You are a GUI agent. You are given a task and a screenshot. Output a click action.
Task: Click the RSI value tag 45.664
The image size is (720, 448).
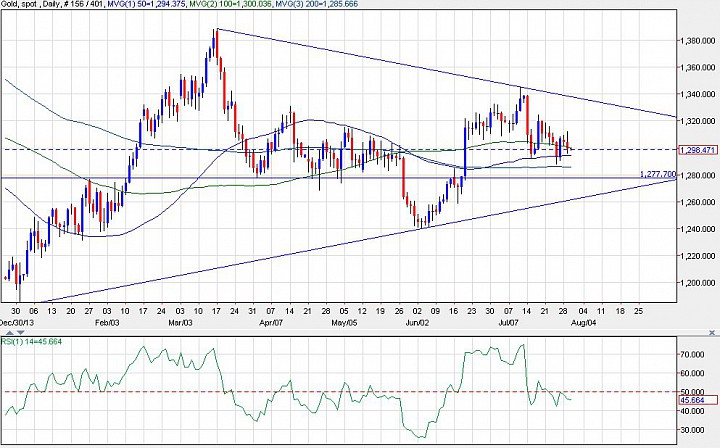698,400
